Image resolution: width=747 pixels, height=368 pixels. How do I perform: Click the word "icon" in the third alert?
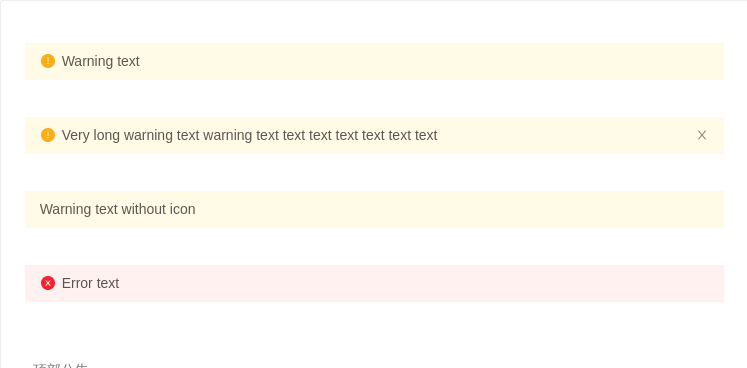coord(182,209)
